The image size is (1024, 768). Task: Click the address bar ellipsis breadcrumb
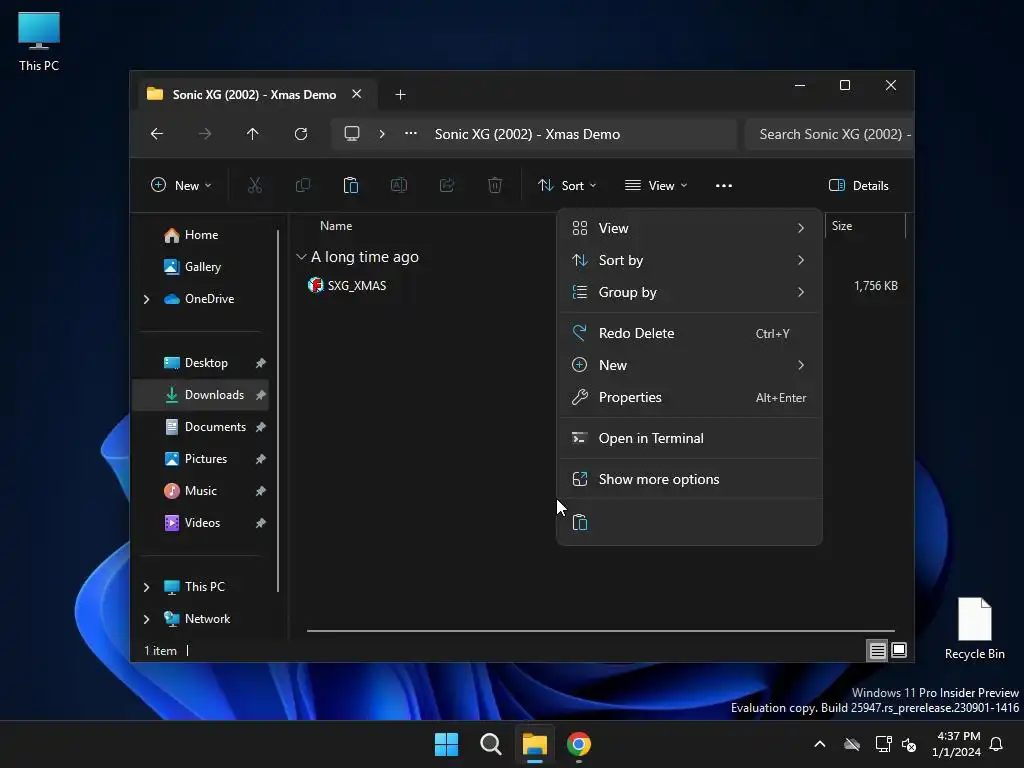411,133
